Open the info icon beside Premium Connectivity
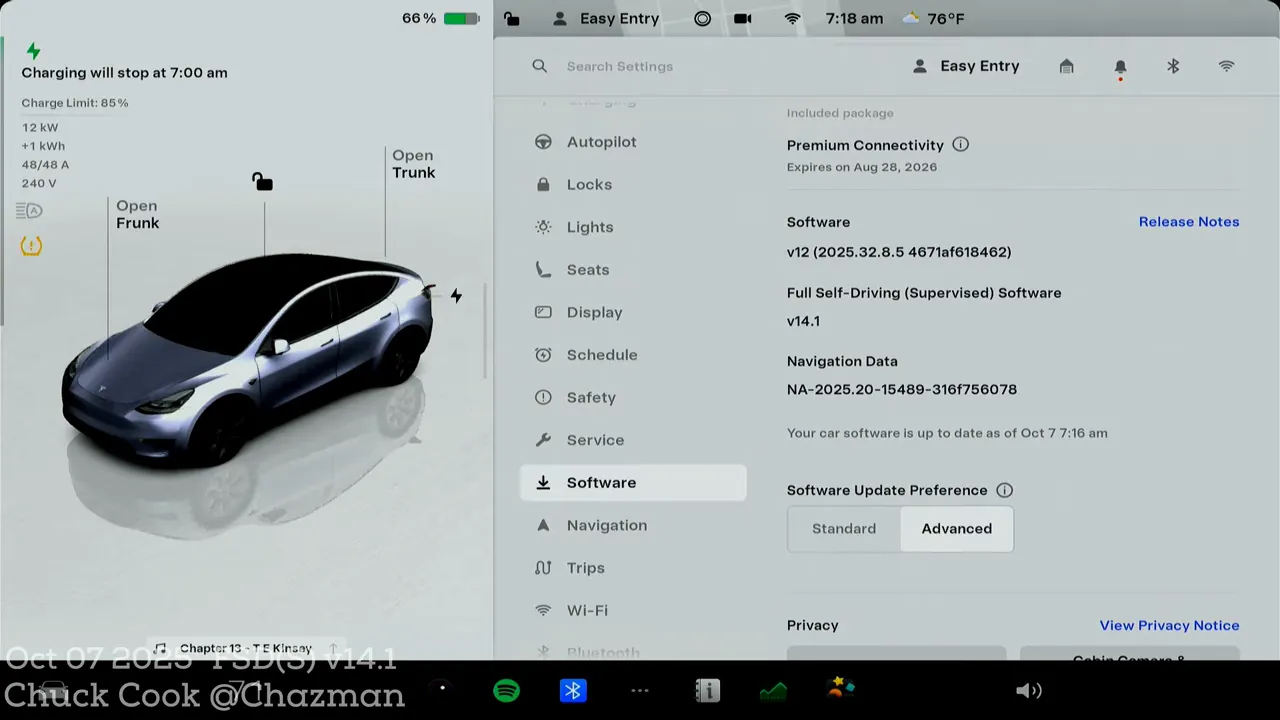This screenshot has width=1280, height=720. click(x=960, y=145)
